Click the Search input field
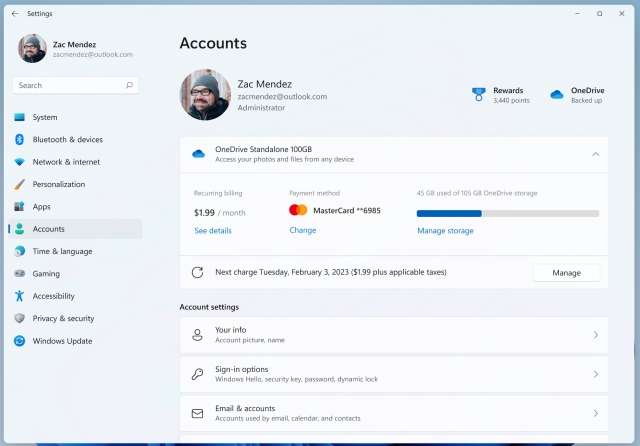Viewport: 640px width, 446px height. click(68, 86)
